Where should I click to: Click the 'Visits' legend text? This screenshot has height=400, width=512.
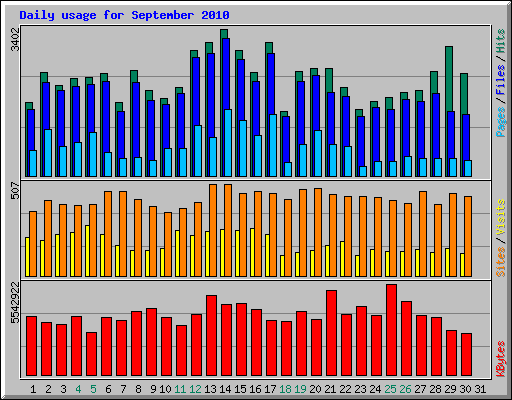[500, 218]
